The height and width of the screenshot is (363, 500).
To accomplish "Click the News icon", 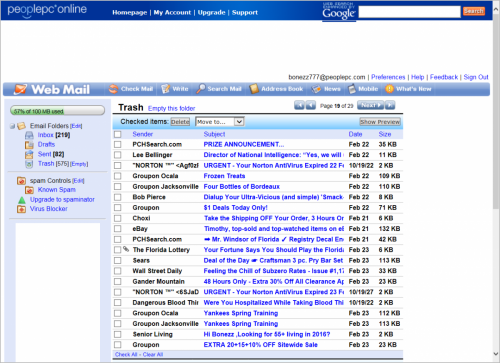I will pos(316,89).
